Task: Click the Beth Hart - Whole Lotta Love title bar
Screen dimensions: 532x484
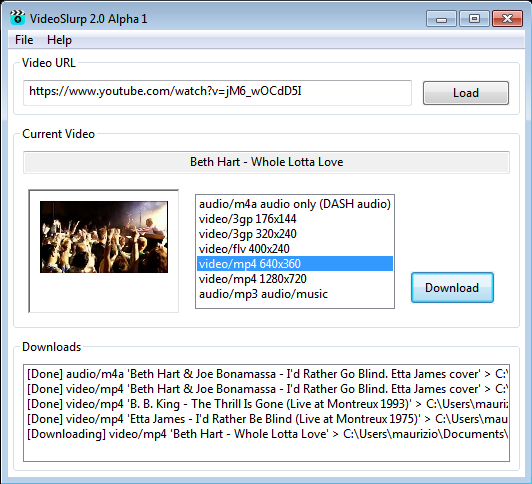Action: tap(266, 162)
